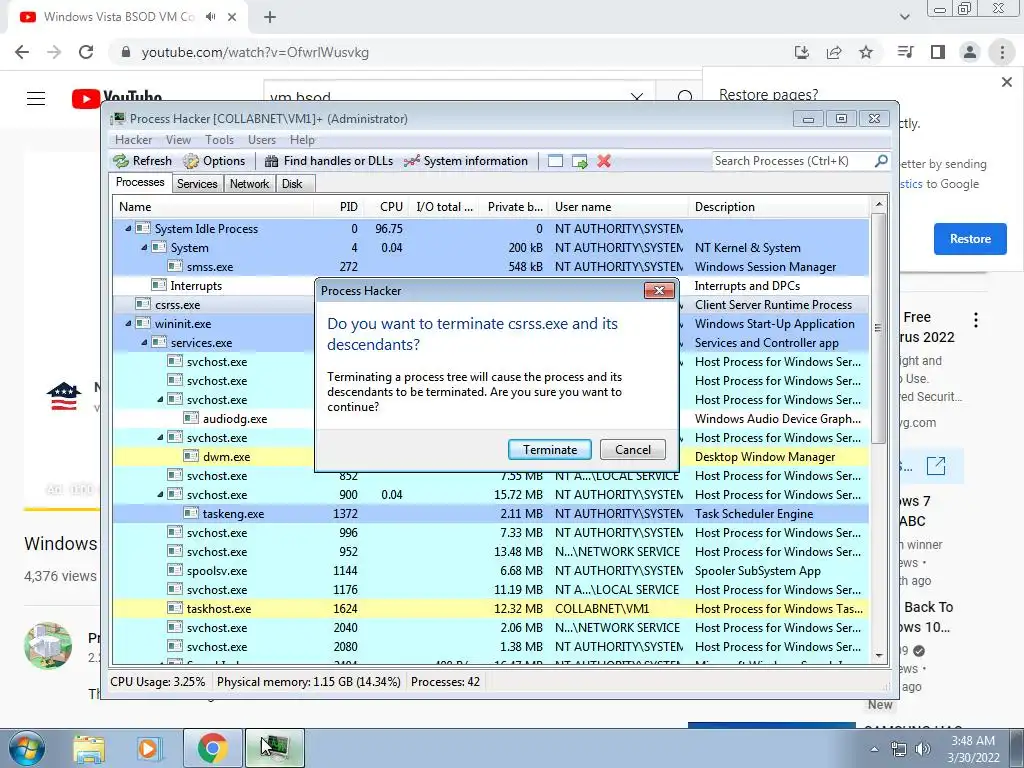Screen dimensions: 1024x768
Task: Click the find window and thread icon
Action: point(579,161)
